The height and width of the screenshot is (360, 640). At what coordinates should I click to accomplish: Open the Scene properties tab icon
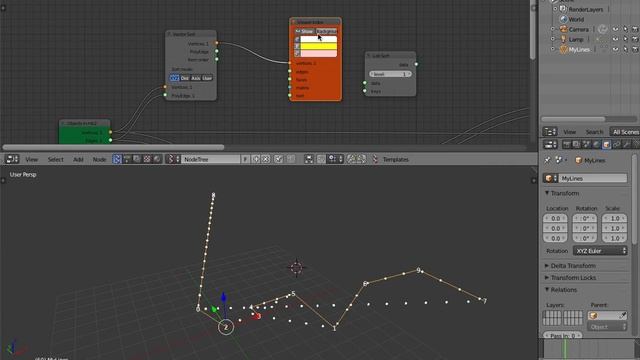[x=587, y=144]
